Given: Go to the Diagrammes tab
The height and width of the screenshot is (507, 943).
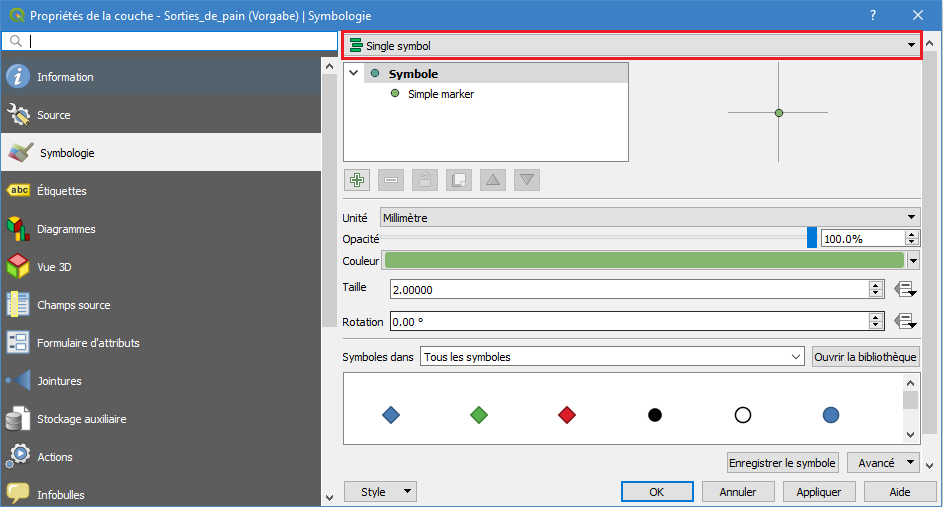Looking at the screenshot, I should click(x=161, y=229).
